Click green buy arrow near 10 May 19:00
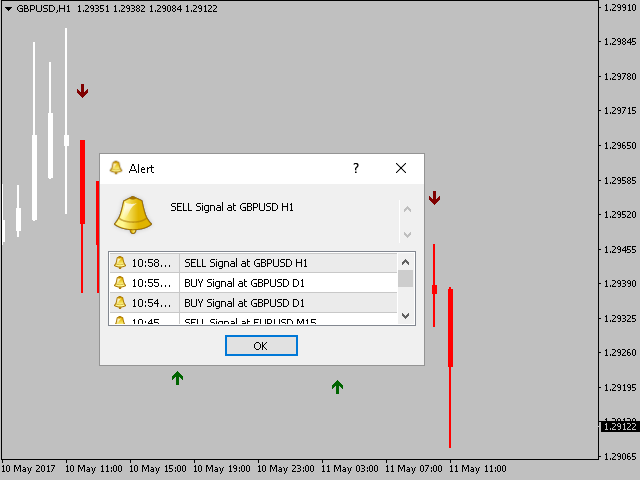This screenshot has width=640, height=480. (177, 378)
